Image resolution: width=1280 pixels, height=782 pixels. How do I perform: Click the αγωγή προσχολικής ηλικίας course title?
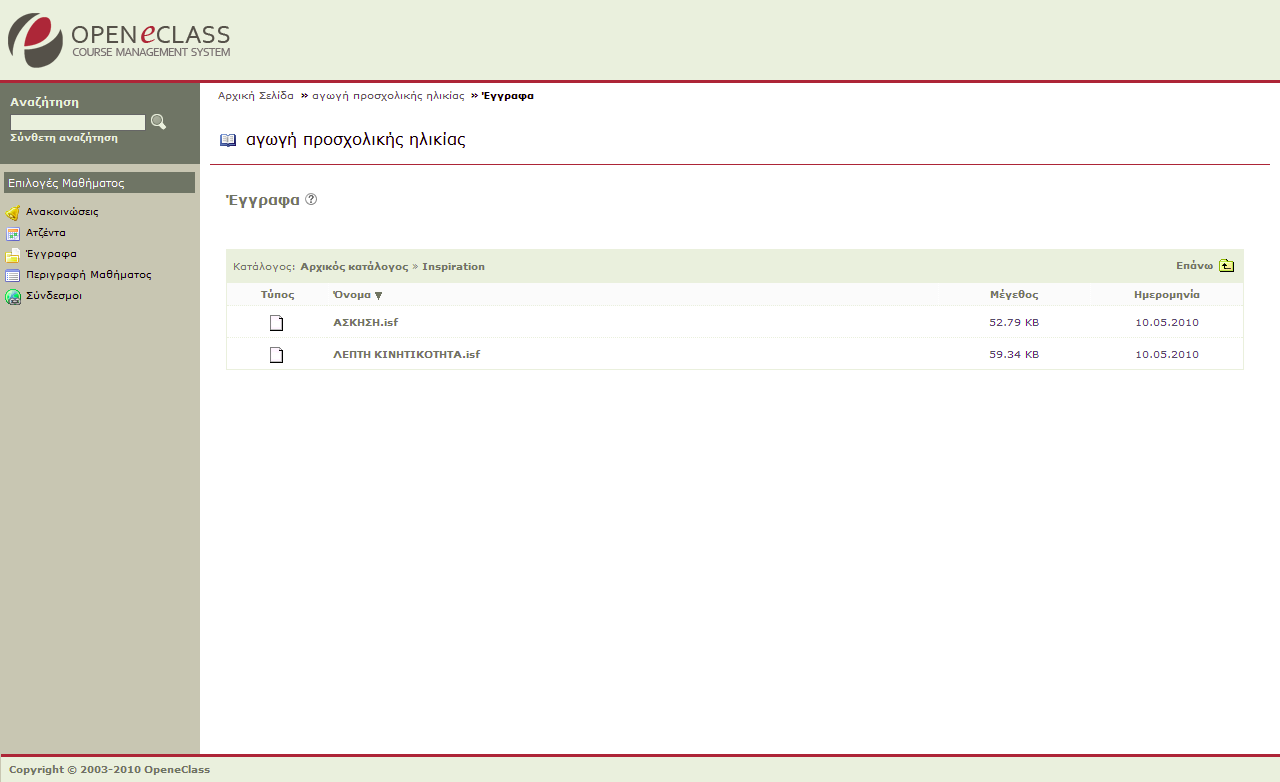[x=356, y=140]
